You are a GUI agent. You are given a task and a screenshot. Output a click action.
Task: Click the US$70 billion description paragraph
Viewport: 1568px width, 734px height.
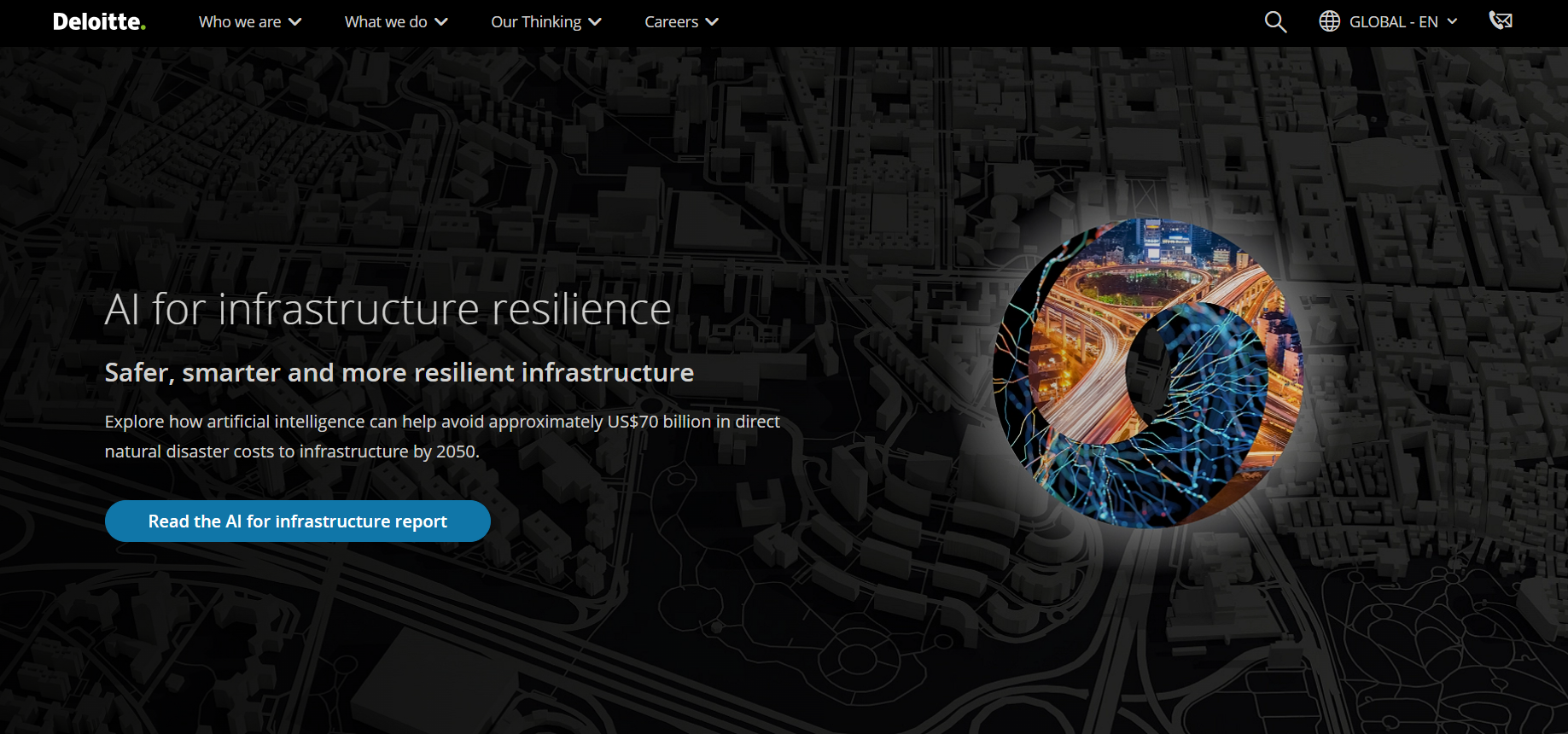(x=441, y=436)
